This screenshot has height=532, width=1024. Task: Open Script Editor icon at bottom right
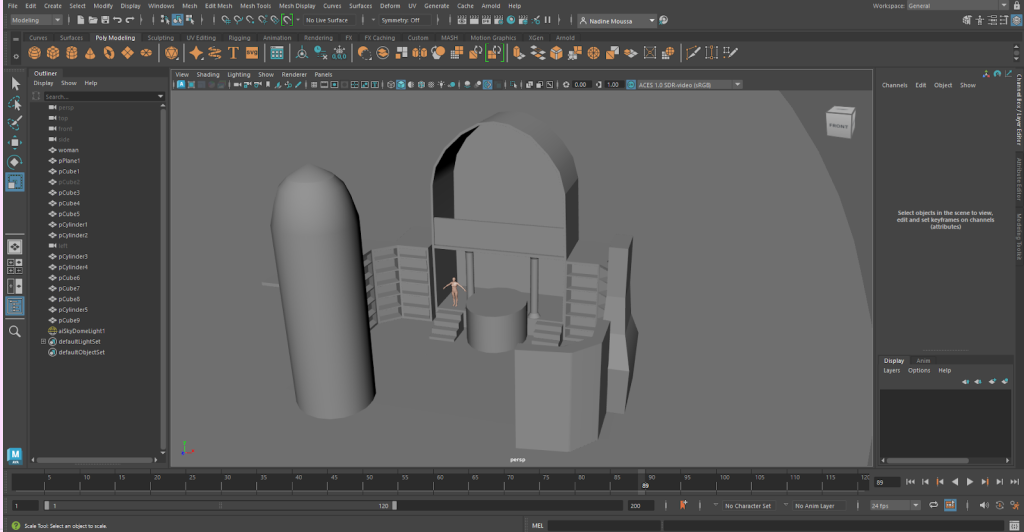(1014, 525)
